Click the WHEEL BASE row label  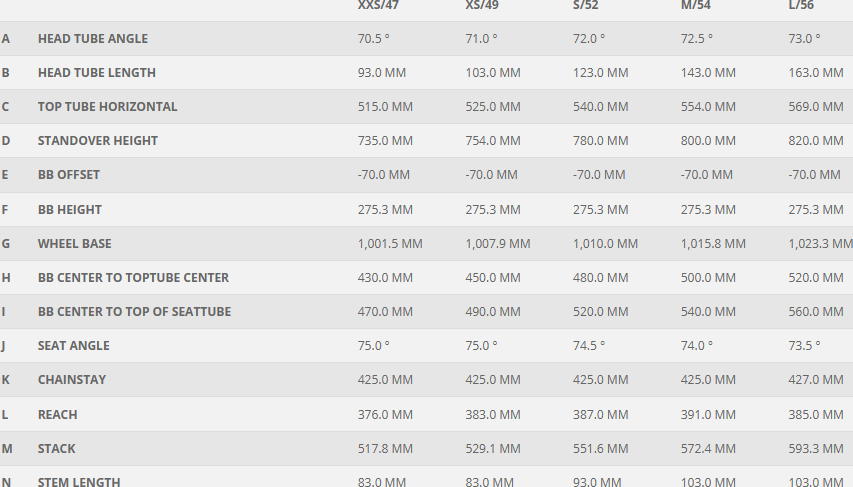click(x=74, y=244)
